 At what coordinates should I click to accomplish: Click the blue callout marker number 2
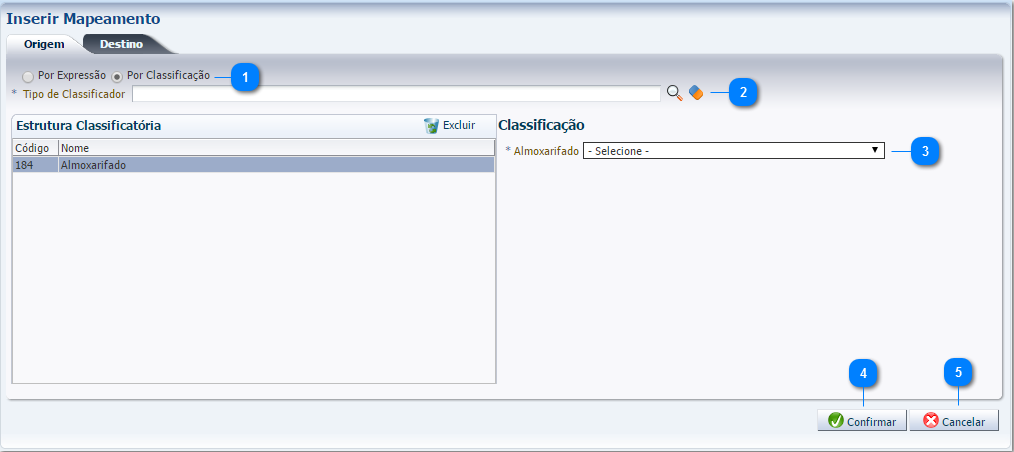tap(743, 93)
